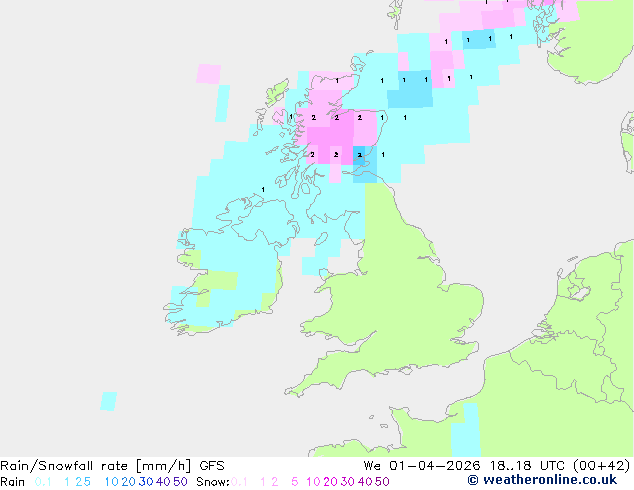634x490 pixels.
Task: Choose the 50 value in snow legend
Action: tap(382, 482)
